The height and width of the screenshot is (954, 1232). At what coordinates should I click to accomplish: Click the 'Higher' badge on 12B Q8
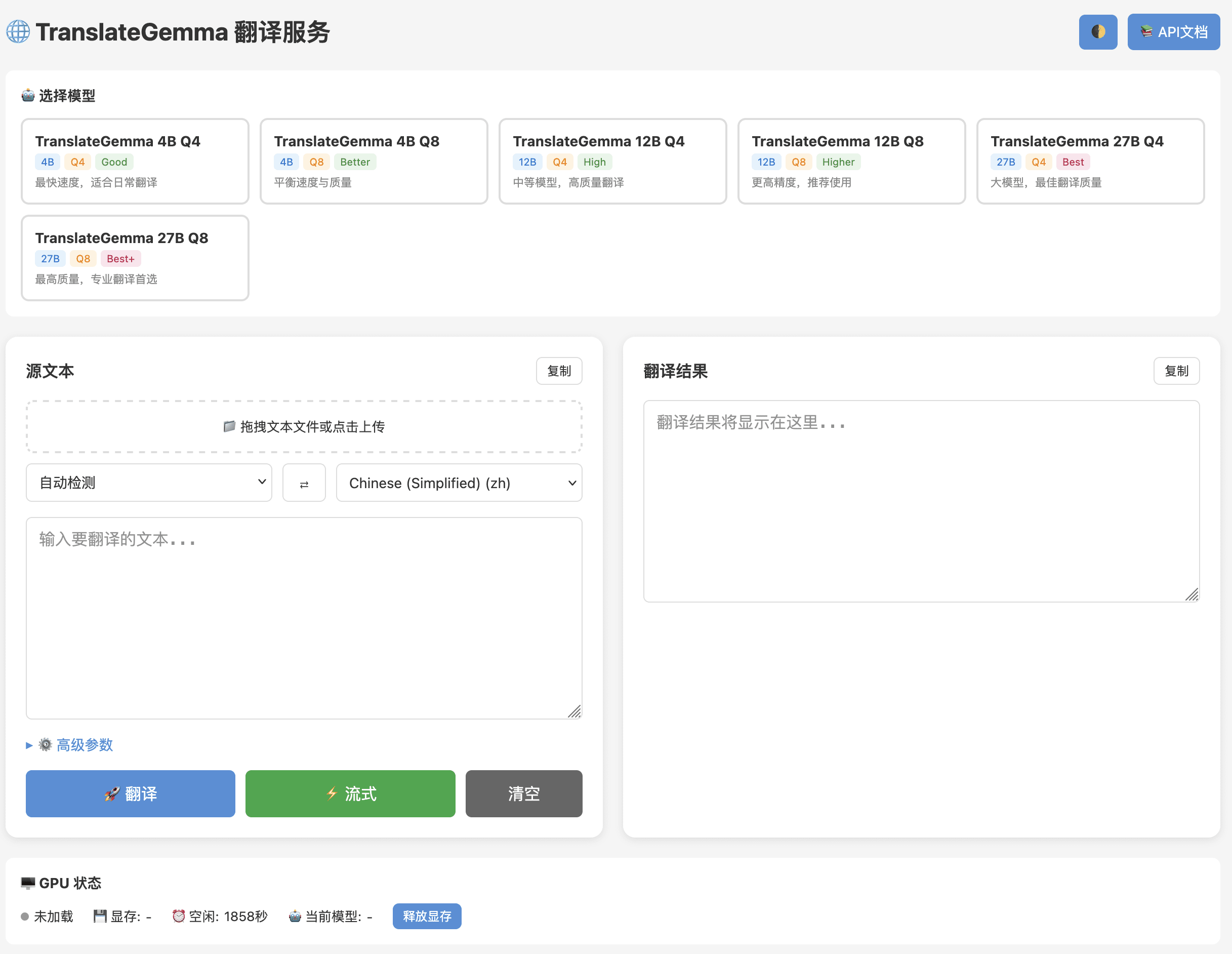[x=838, y=162]
